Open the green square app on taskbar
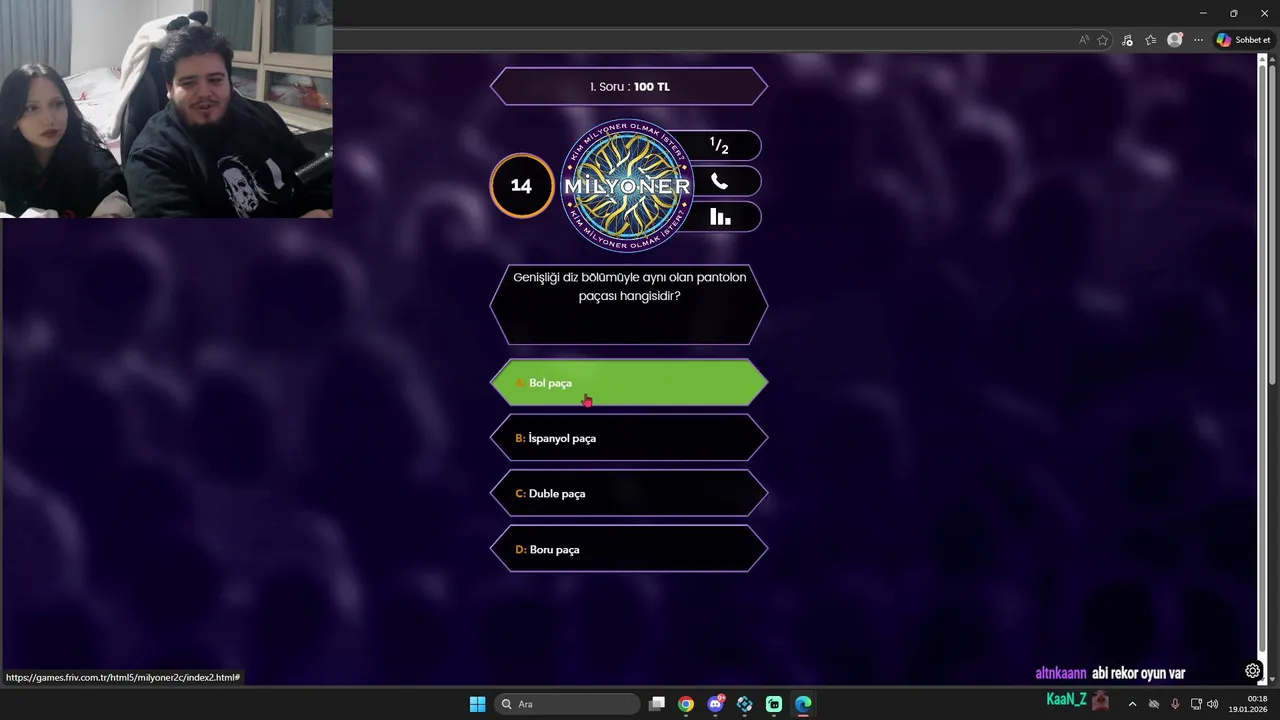Viewport: 1280px width, 720px height. [774, 704]
